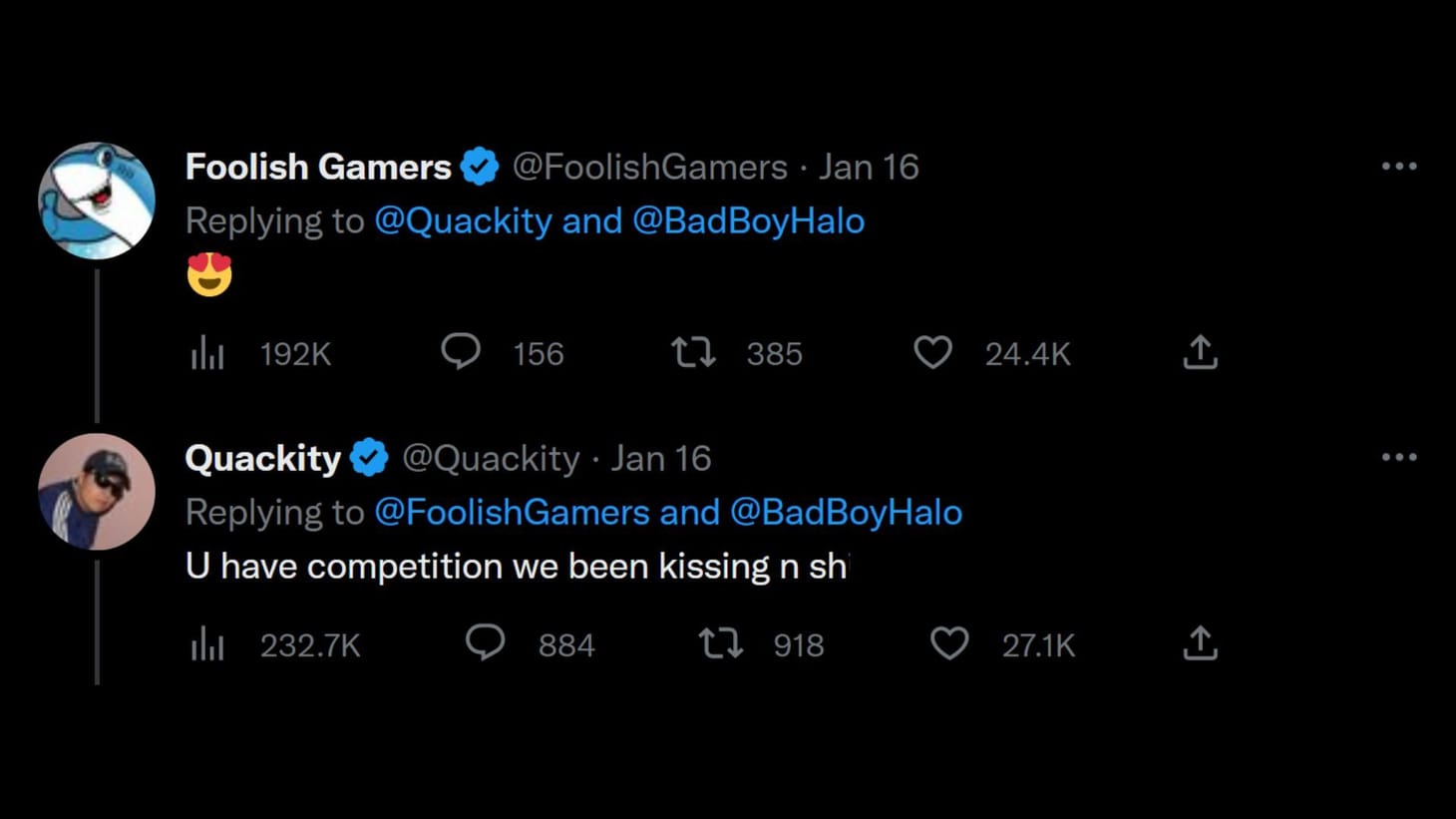
Task: Retweet Quackity's reply tweet
Action: [x=721, y=643]
